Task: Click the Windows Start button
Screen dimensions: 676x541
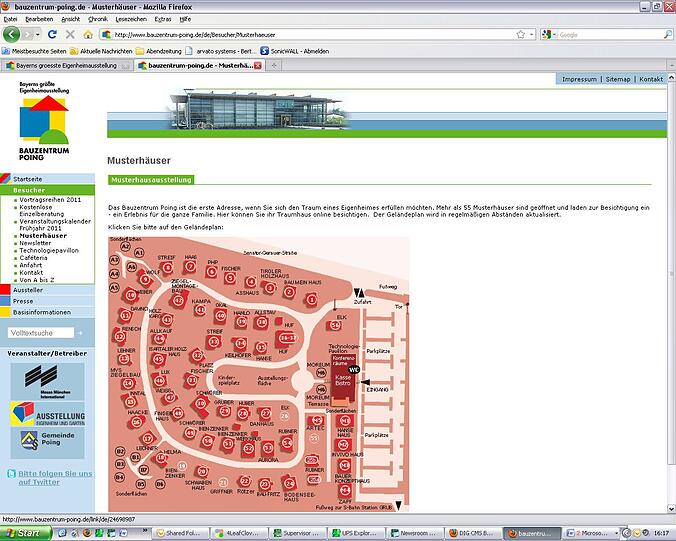Action: click(x=26, y=533)
